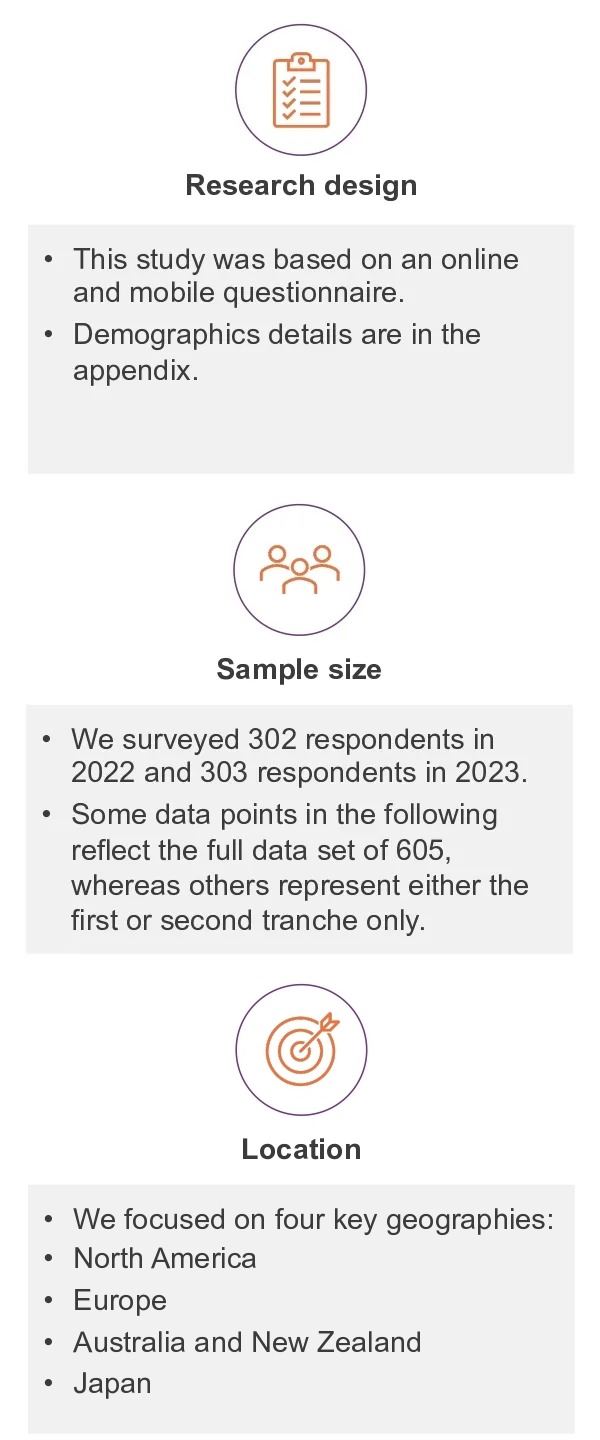Select the Research design heading
Viewport: 600px width, 1440px height.
[x=301, y=186]
